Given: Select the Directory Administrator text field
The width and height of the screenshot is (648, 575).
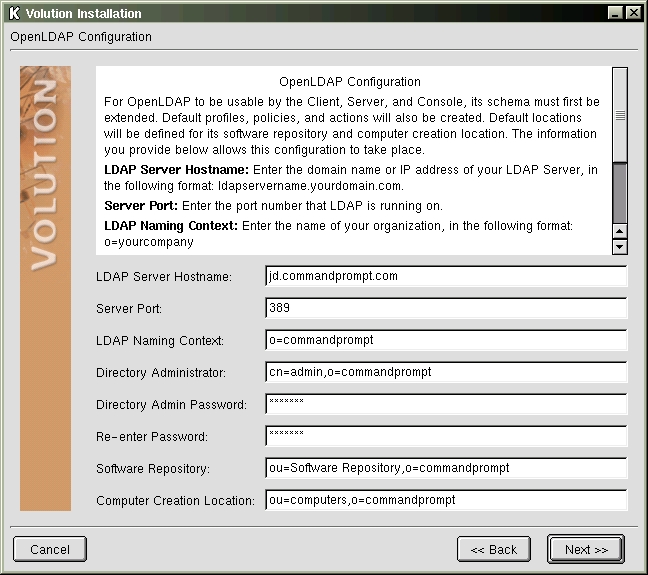Looking at the screenshot, I should pos(446,372).
